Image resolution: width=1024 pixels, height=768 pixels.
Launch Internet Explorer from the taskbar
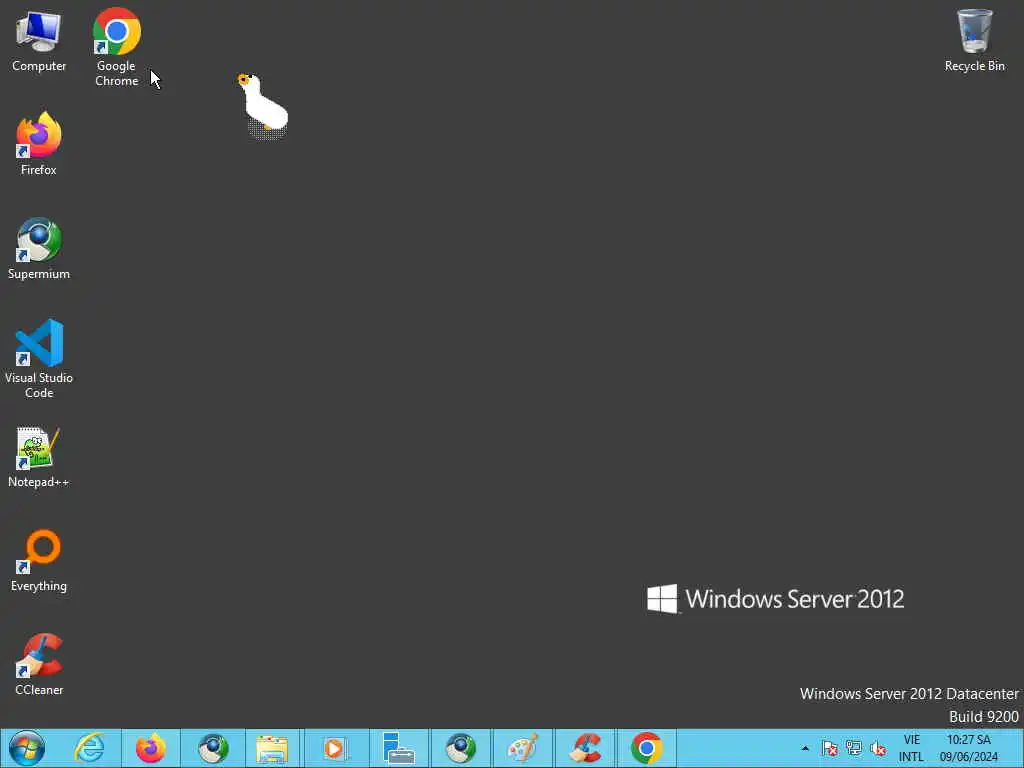point(89,748)
